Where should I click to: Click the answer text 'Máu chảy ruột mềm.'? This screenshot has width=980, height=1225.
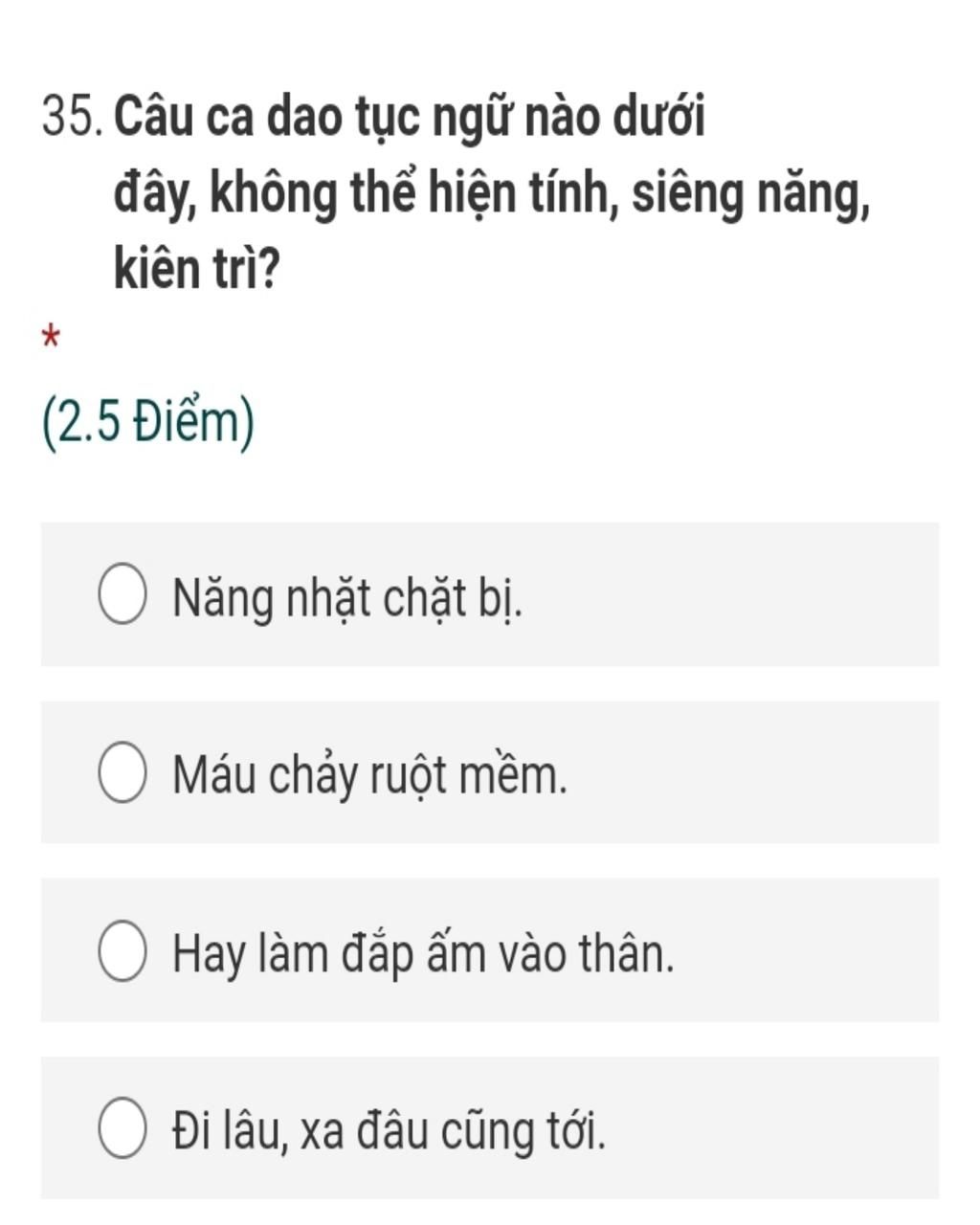(x=369, y=775)
